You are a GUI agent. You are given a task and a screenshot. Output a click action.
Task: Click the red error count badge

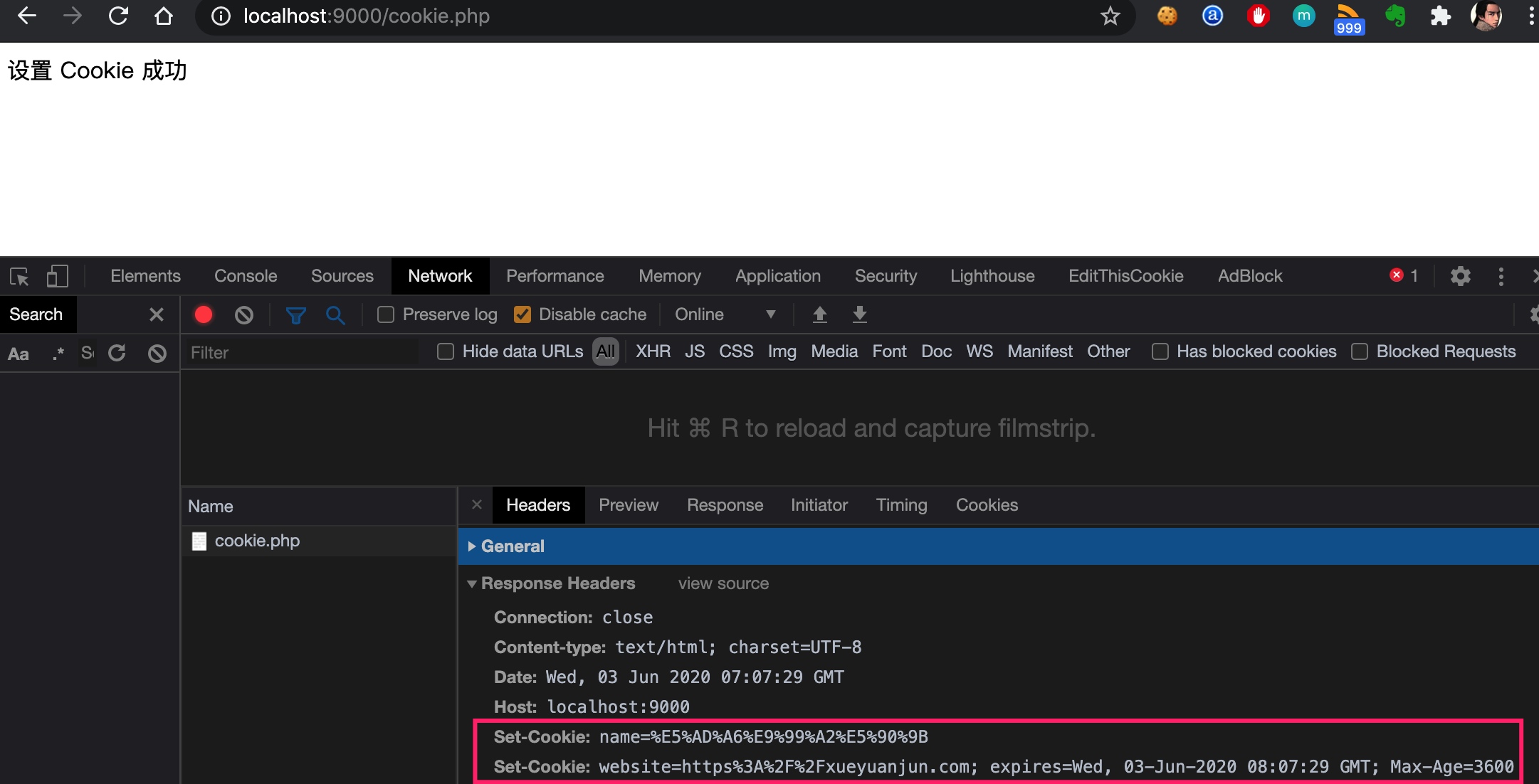1404,275
